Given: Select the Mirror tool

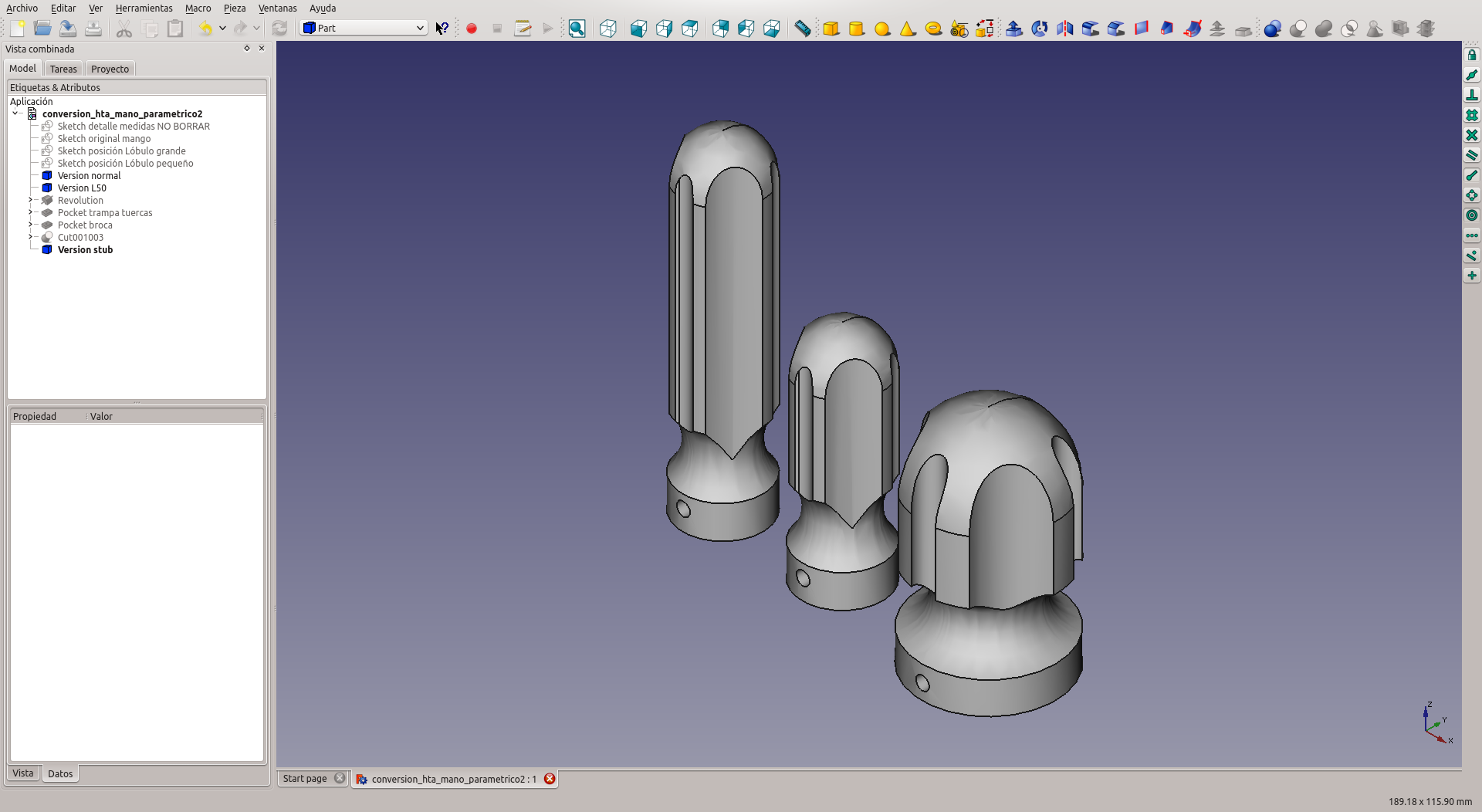Looking at the screenshot, I should click(1065, 29).
